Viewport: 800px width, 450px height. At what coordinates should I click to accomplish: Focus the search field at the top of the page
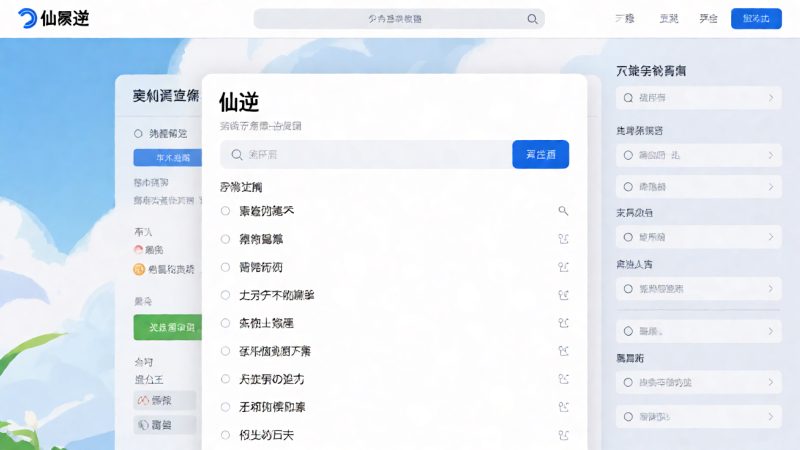pos(399,19)
